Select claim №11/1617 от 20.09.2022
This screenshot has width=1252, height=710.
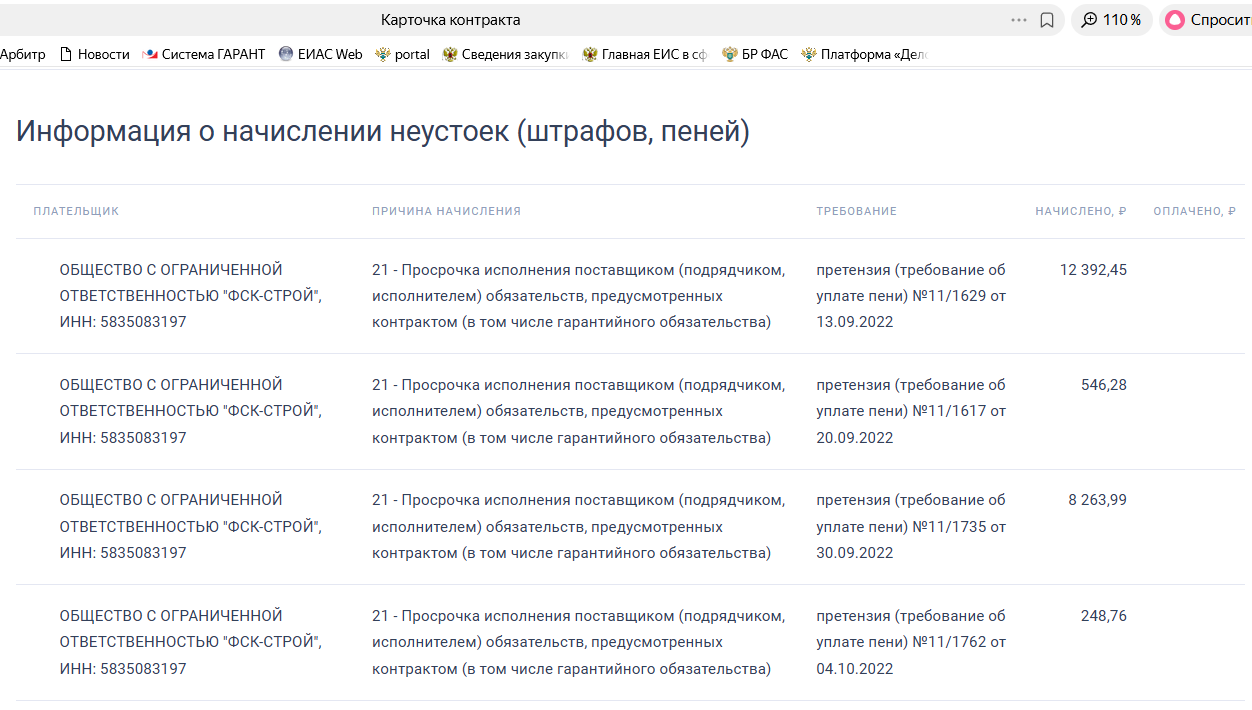[x=911, y=411]
